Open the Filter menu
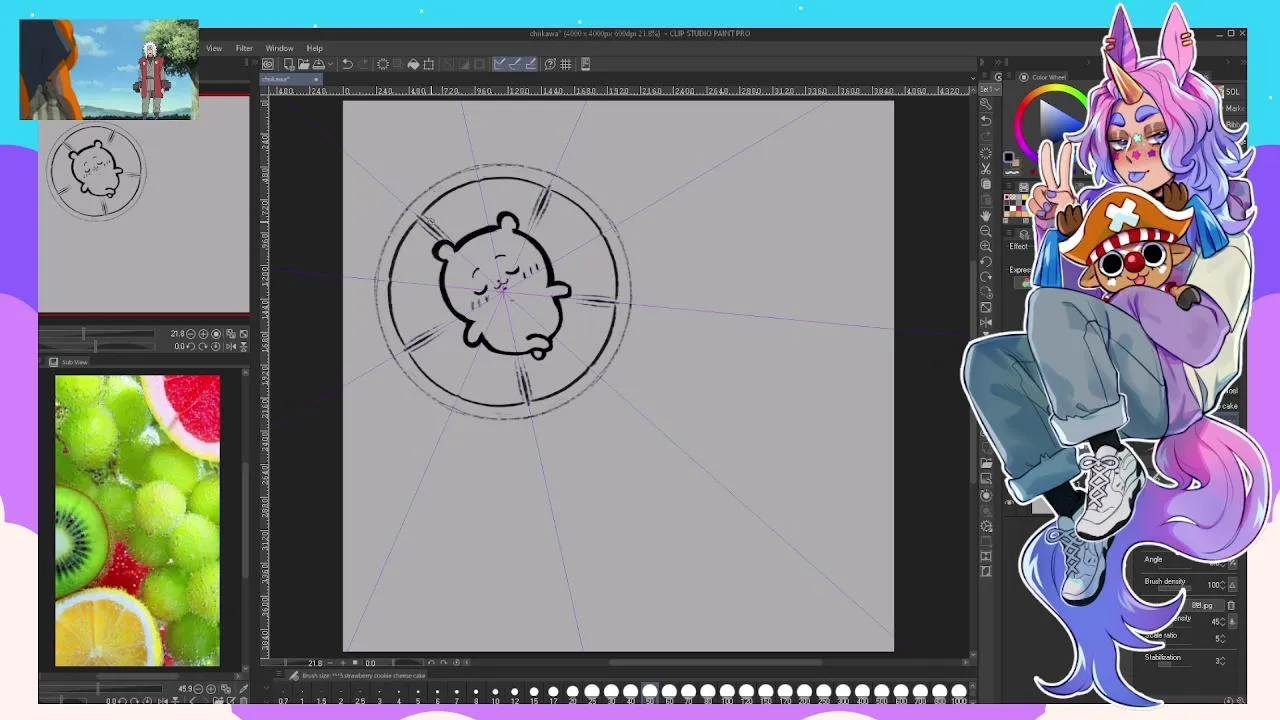Viewport: 1280px width, 720px height. [244, 48]
